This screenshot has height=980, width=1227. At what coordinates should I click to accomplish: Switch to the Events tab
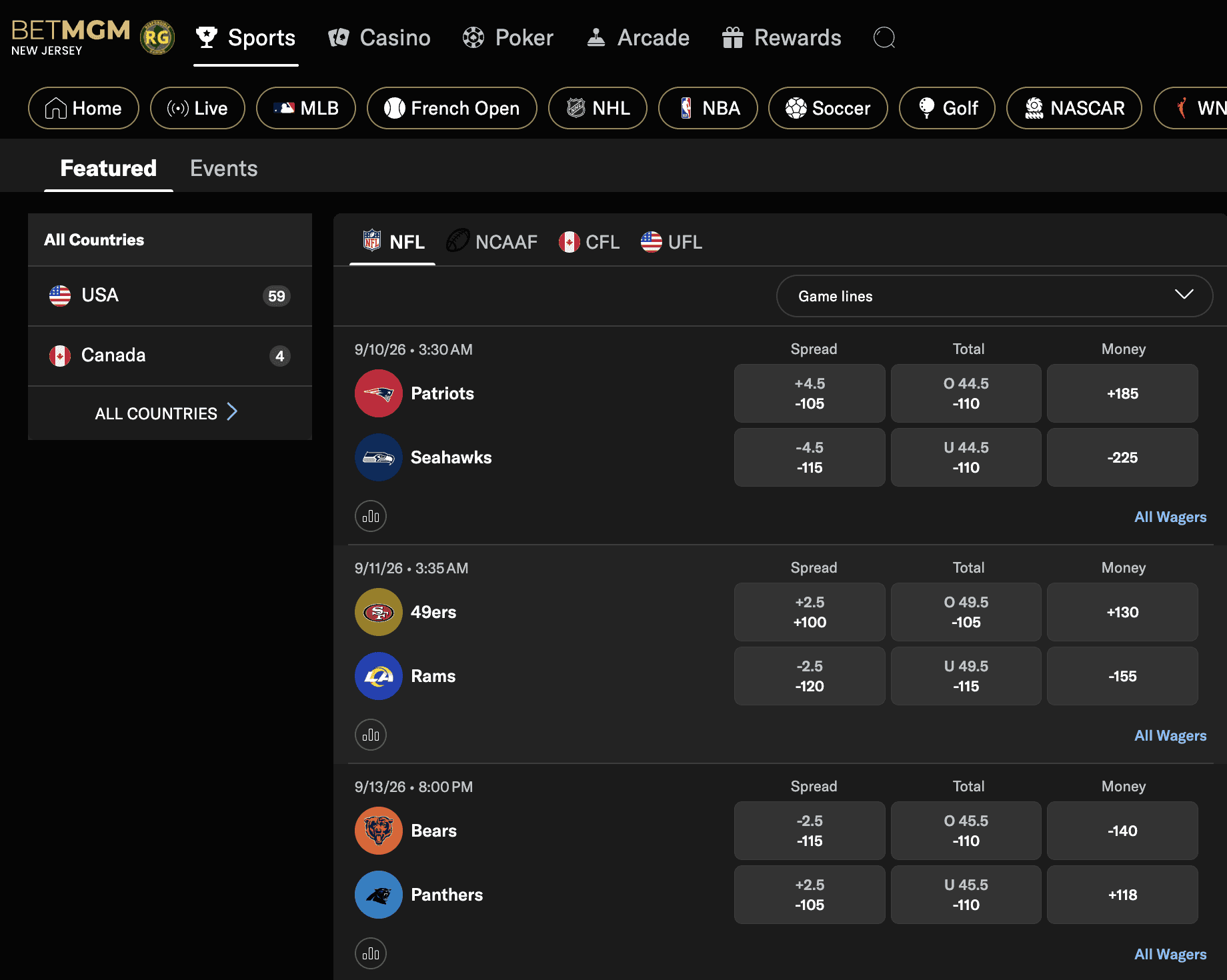223,169
